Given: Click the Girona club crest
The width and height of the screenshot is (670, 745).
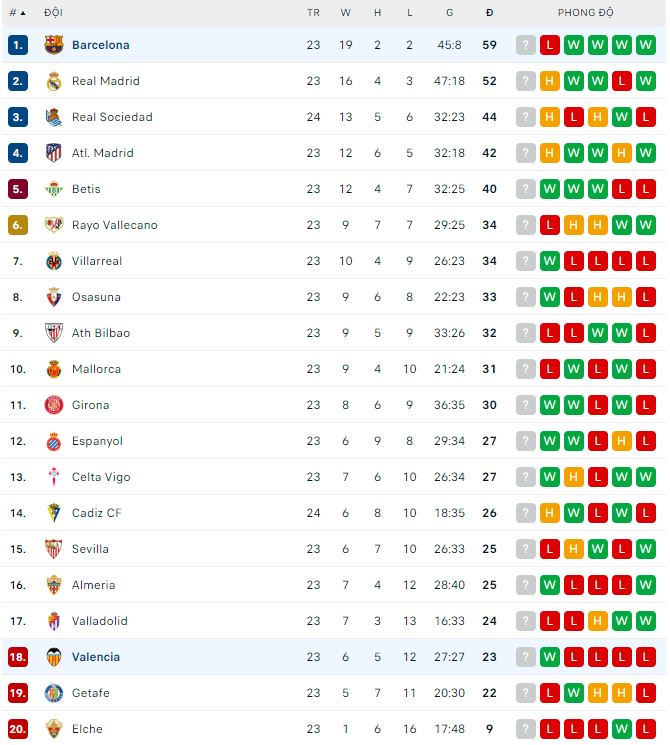Looking at the screenshot, I should [54, 405].
